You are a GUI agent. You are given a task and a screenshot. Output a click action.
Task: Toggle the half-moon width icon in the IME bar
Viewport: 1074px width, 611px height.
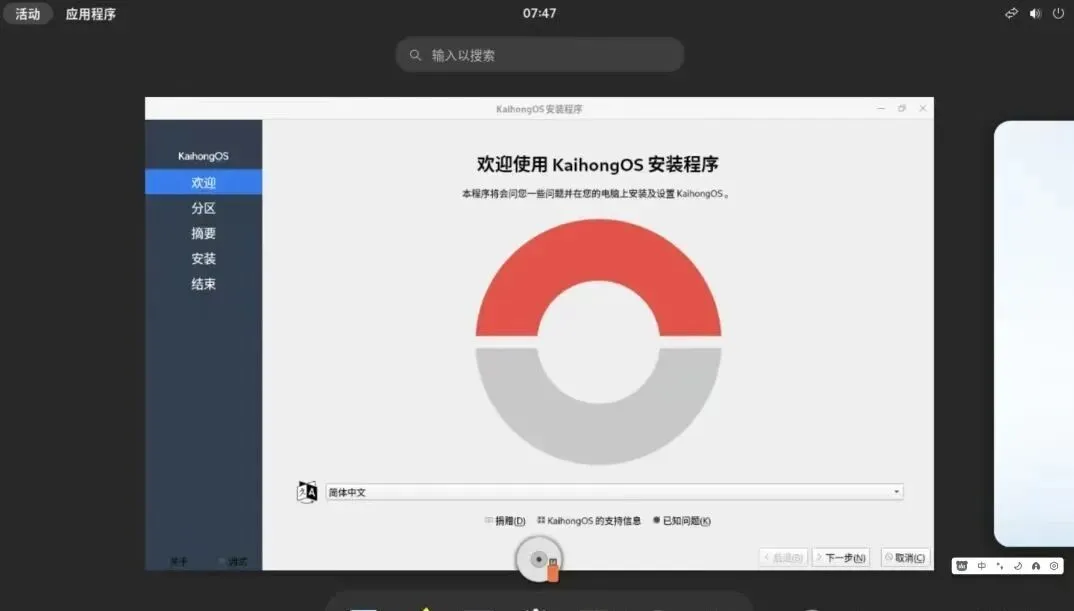(1018, 566)
